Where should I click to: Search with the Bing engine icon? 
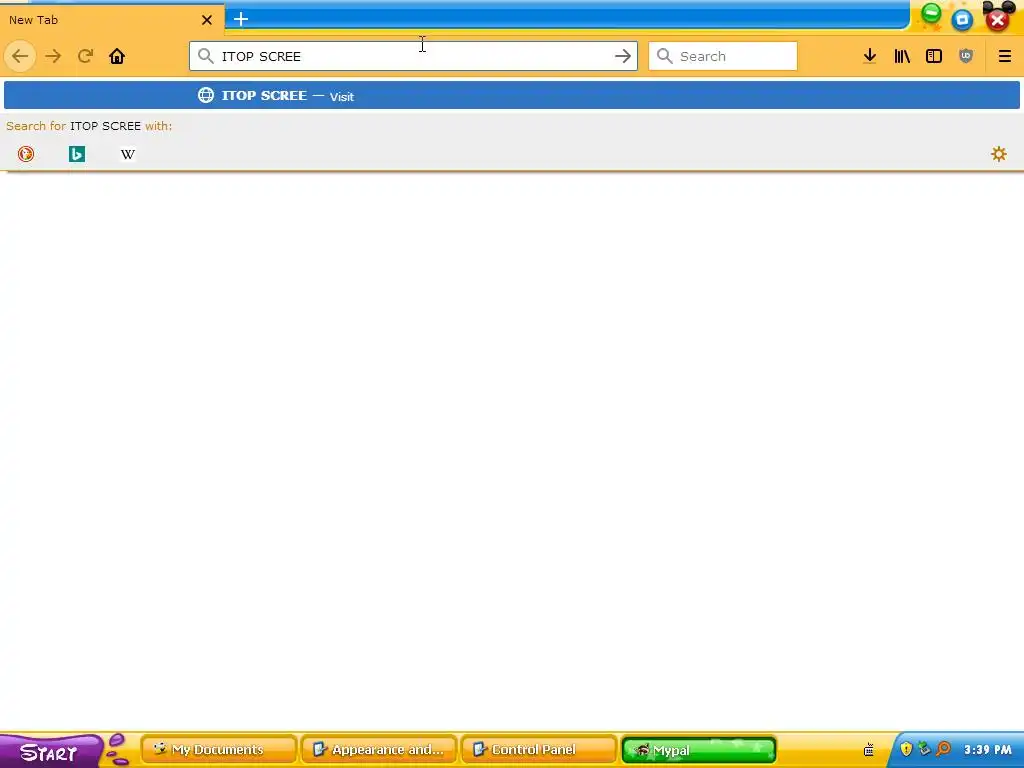pos(77,154)
